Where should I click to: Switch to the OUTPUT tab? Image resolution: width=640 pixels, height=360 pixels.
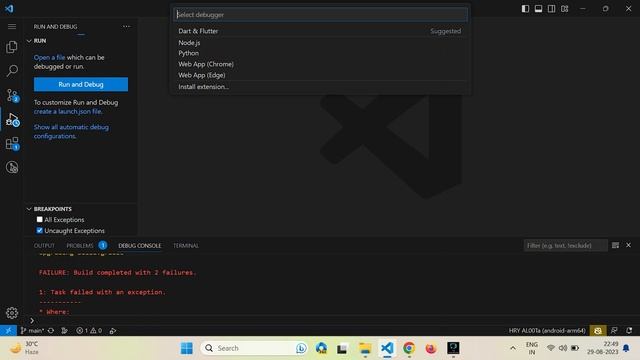click(x=44, y=246)
